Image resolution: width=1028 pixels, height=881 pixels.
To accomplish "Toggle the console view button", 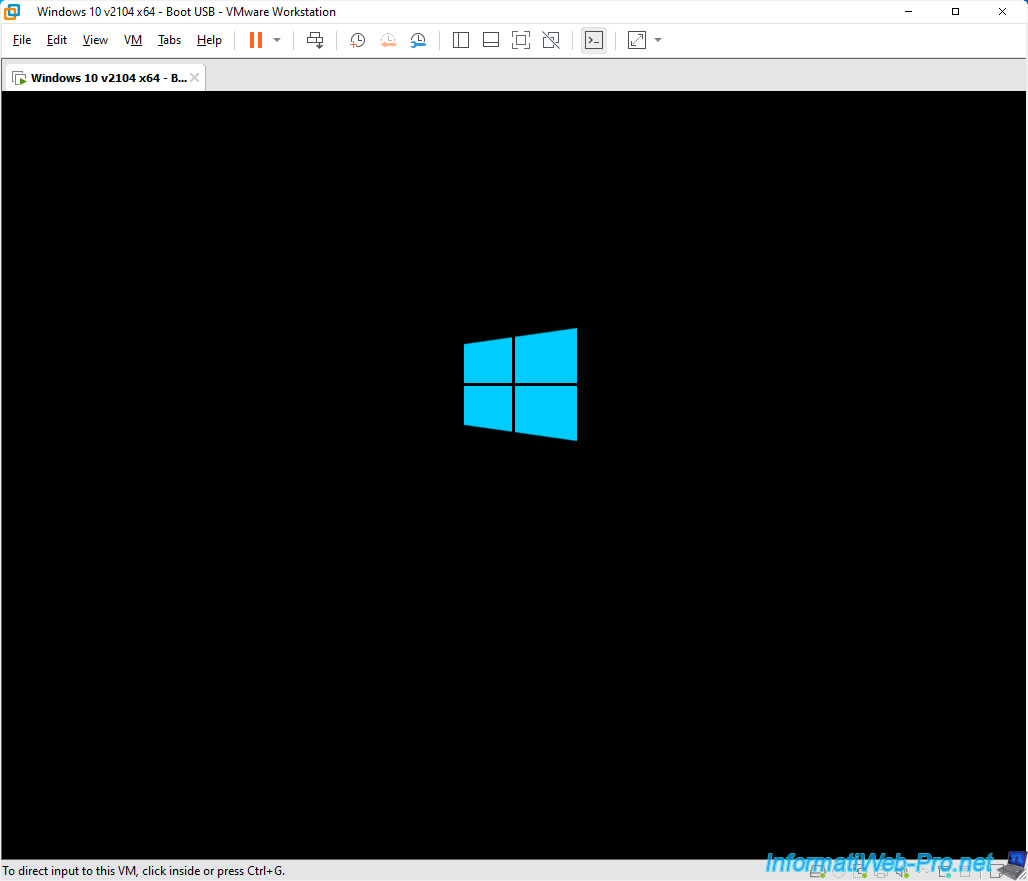I will [594, 40].
